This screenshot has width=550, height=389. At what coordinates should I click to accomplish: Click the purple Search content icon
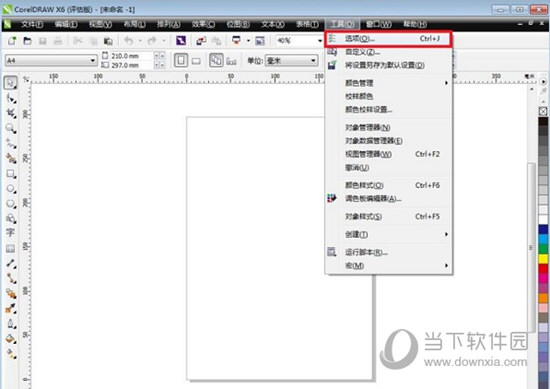tap(181, 41)
